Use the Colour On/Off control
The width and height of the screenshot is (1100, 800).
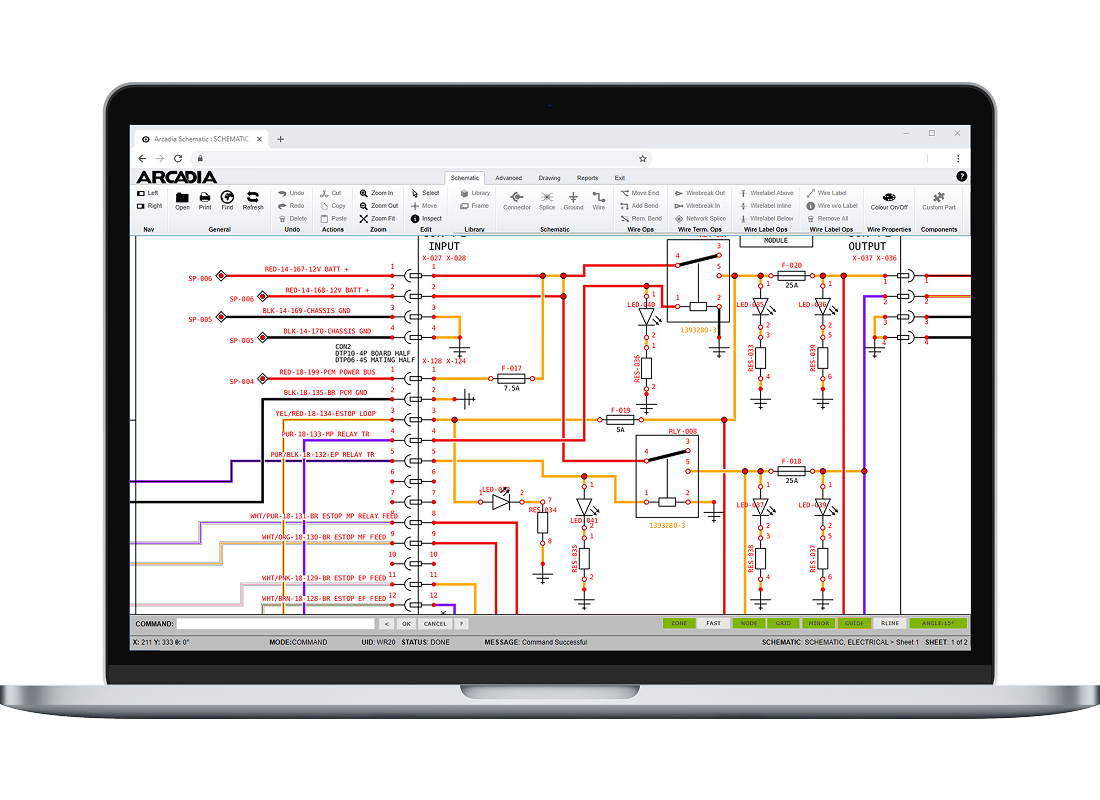point(889,200)
